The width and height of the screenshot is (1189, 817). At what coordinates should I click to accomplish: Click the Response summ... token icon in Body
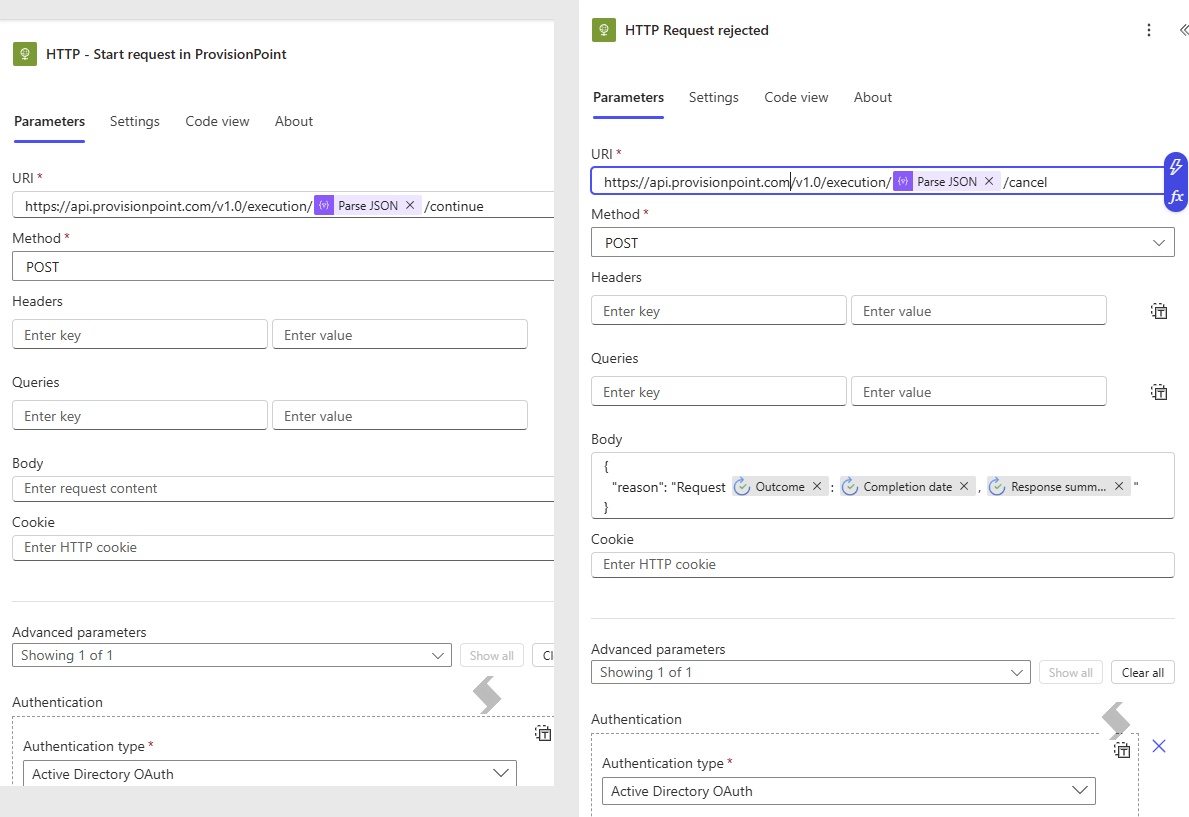click(x=997, y=487)
